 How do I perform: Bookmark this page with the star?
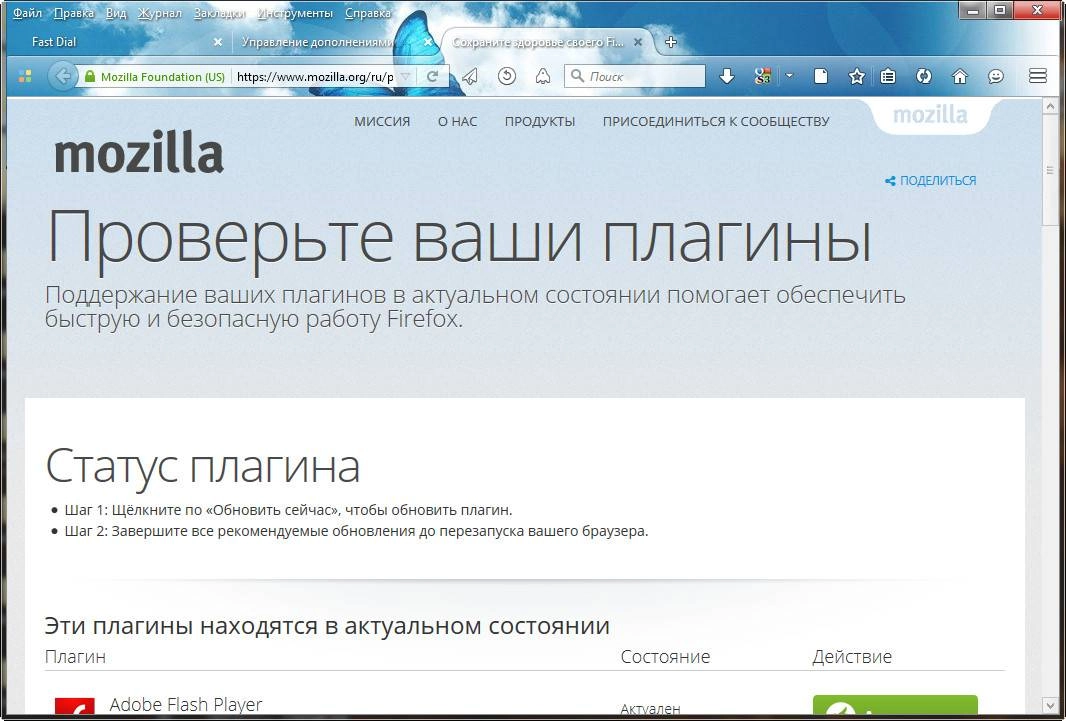[857, 76]
